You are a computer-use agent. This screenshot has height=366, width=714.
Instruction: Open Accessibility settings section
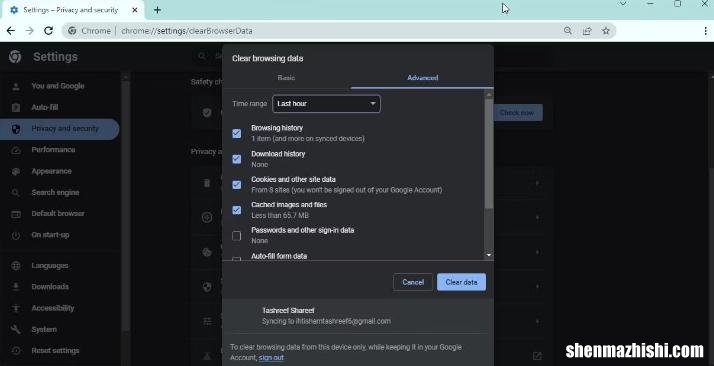click(53, 308)
